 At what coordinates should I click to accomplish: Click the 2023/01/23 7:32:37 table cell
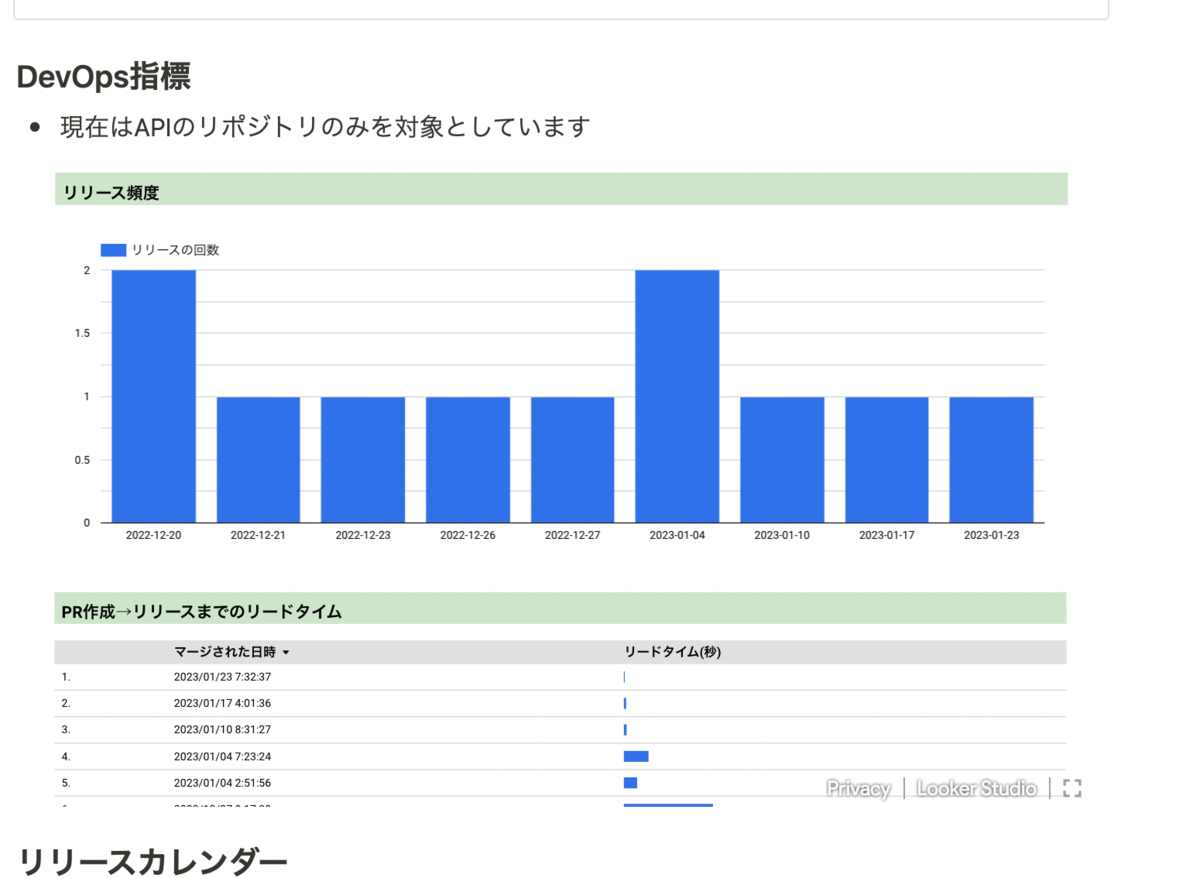click(x=223, y=677)
